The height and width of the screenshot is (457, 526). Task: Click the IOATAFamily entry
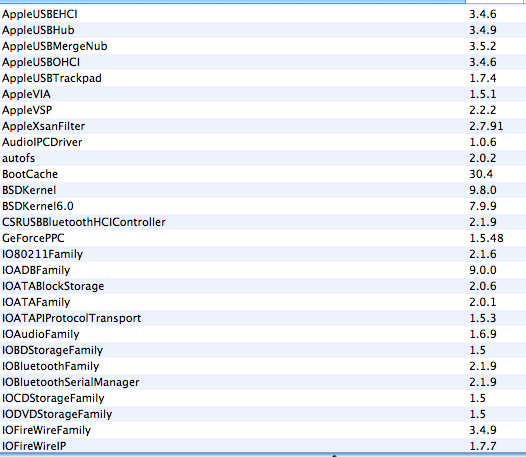pyautogui.click(x=263, y=302)
